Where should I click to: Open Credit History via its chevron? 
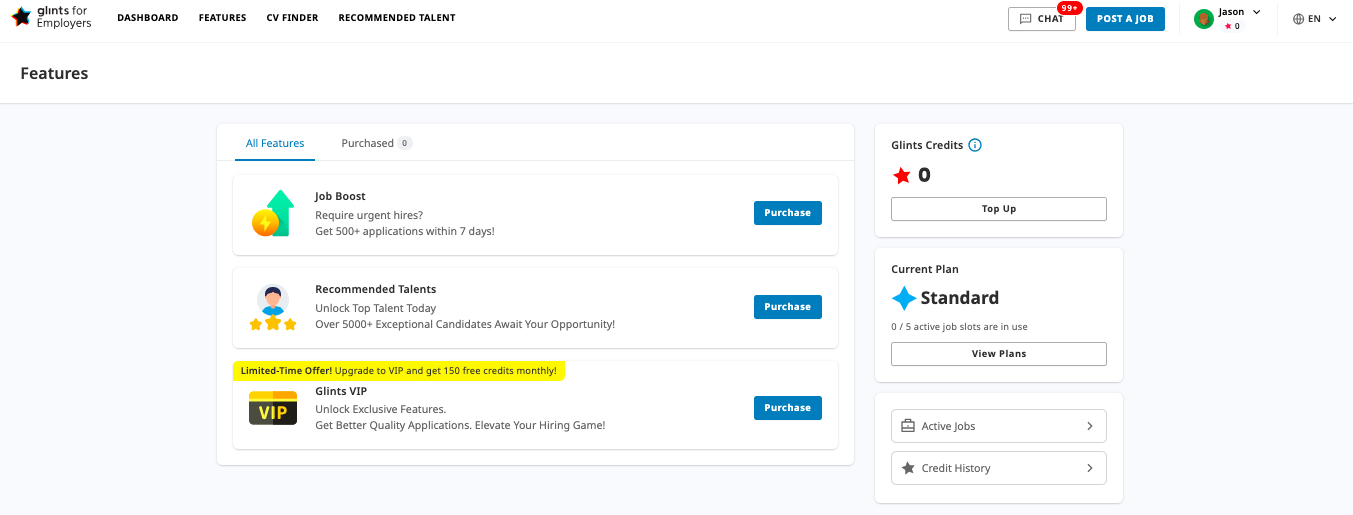click(1090, 468)
